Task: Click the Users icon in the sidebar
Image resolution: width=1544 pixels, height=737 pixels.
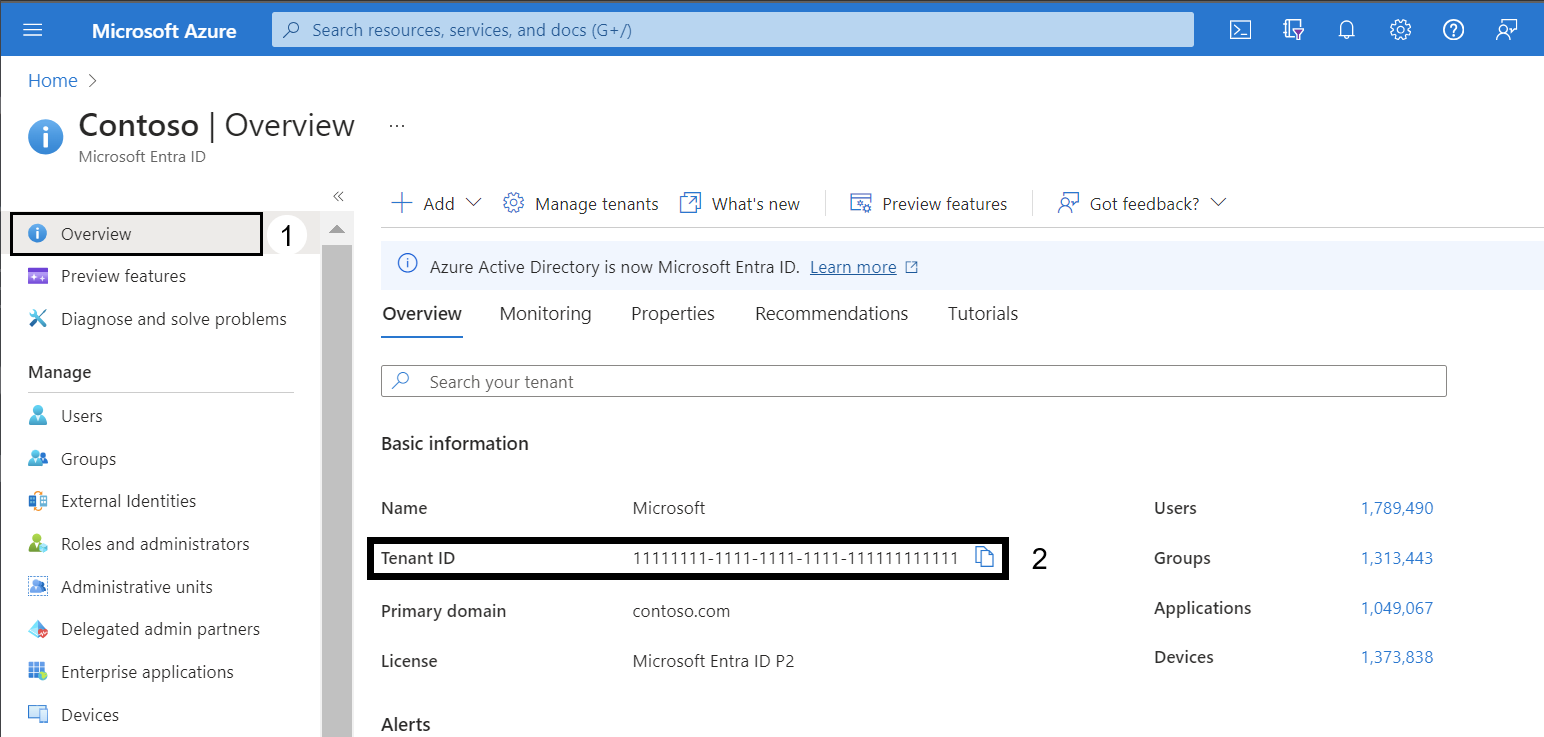Action: (x=38, y=415)
